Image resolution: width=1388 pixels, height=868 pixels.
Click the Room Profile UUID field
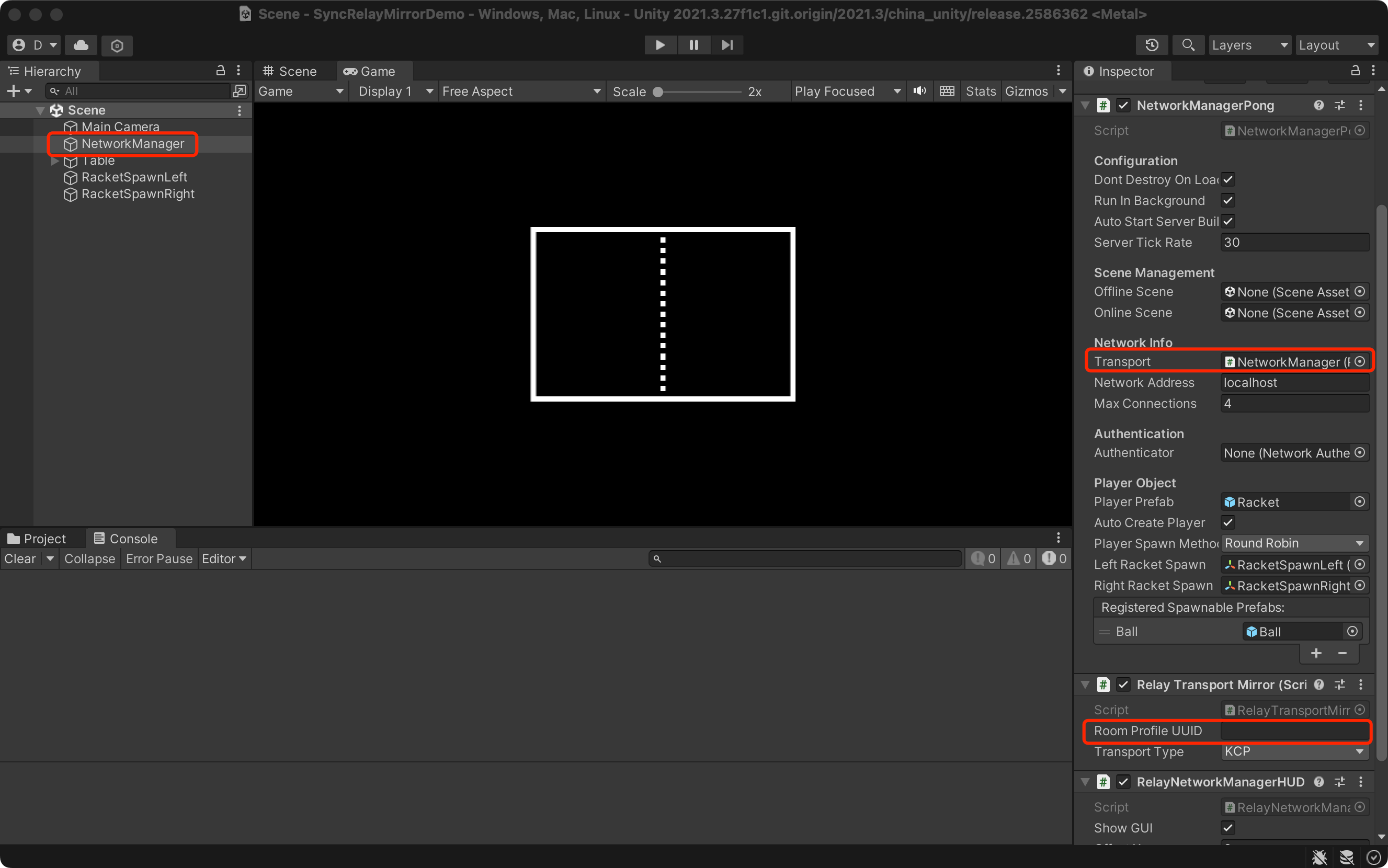pyautogui.click(x=1294, y=731)
